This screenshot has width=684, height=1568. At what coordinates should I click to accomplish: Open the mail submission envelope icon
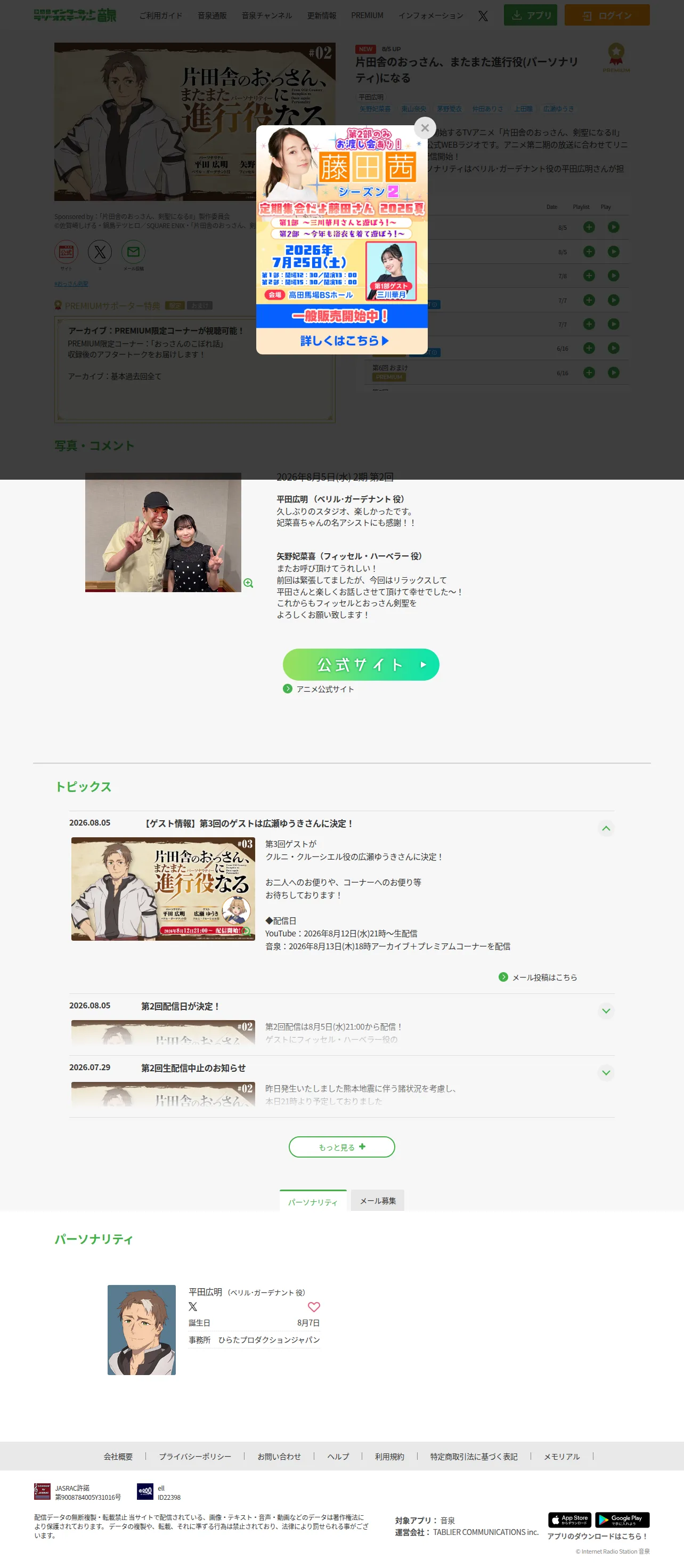click(133, 252)
